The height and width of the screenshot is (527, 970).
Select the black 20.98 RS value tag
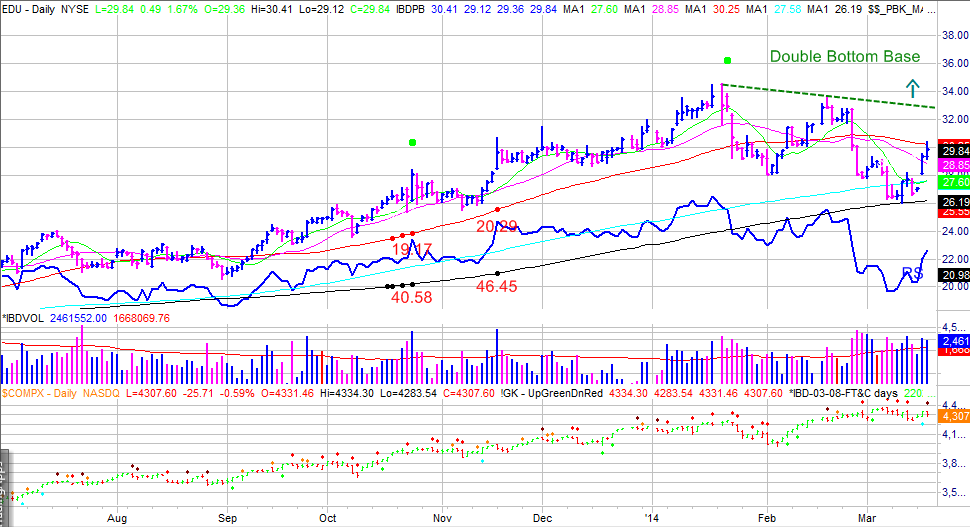955,275
